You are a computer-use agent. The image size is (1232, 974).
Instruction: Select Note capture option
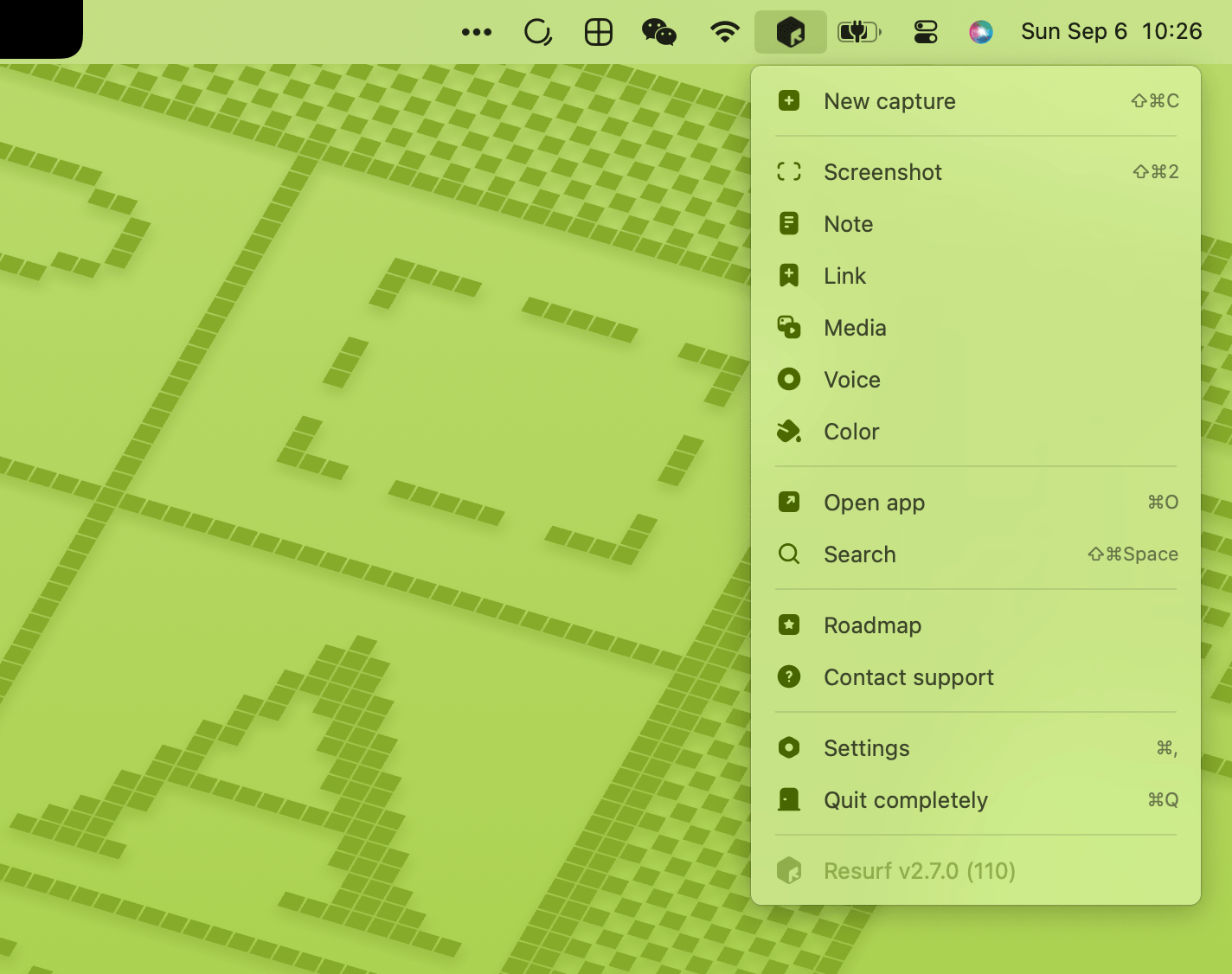(x=976, y=224)
